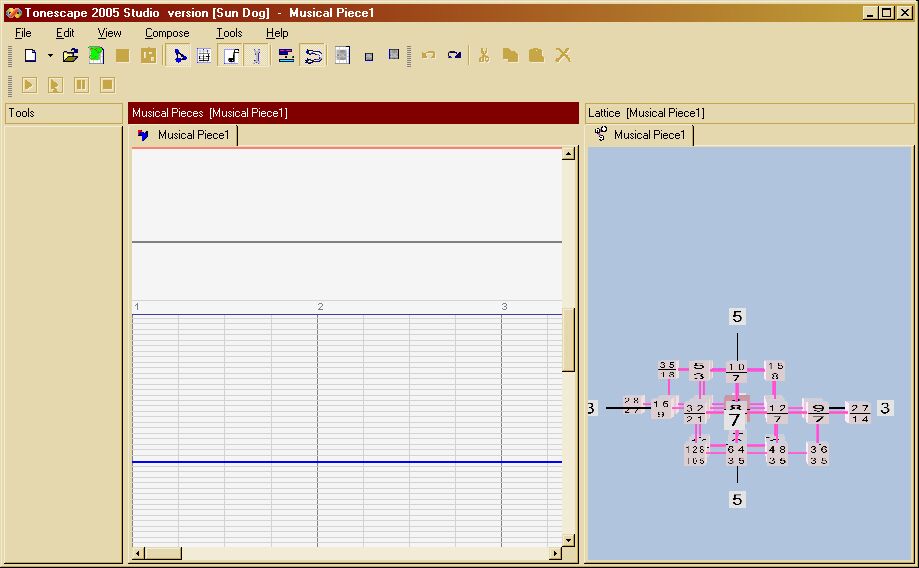Click the Copy icon
Viewport: 919px width, 568px height.
click(510, 56)
